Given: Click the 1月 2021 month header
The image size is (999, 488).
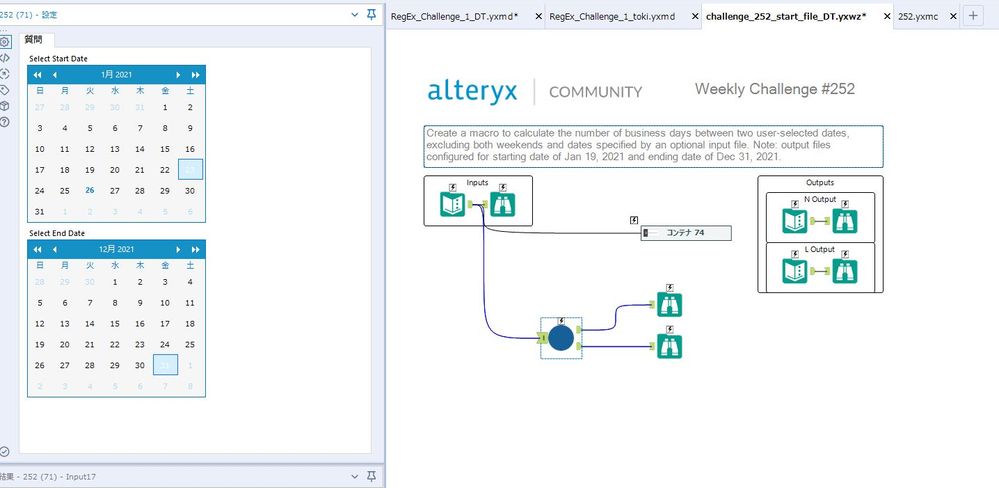Looking at the screenshot, I should (x=116, y=75).
